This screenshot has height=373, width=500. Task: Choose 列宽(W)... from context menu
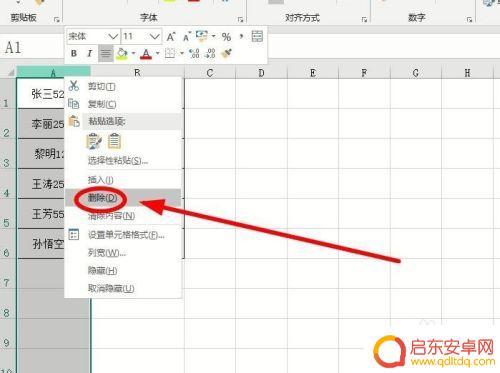124,253
